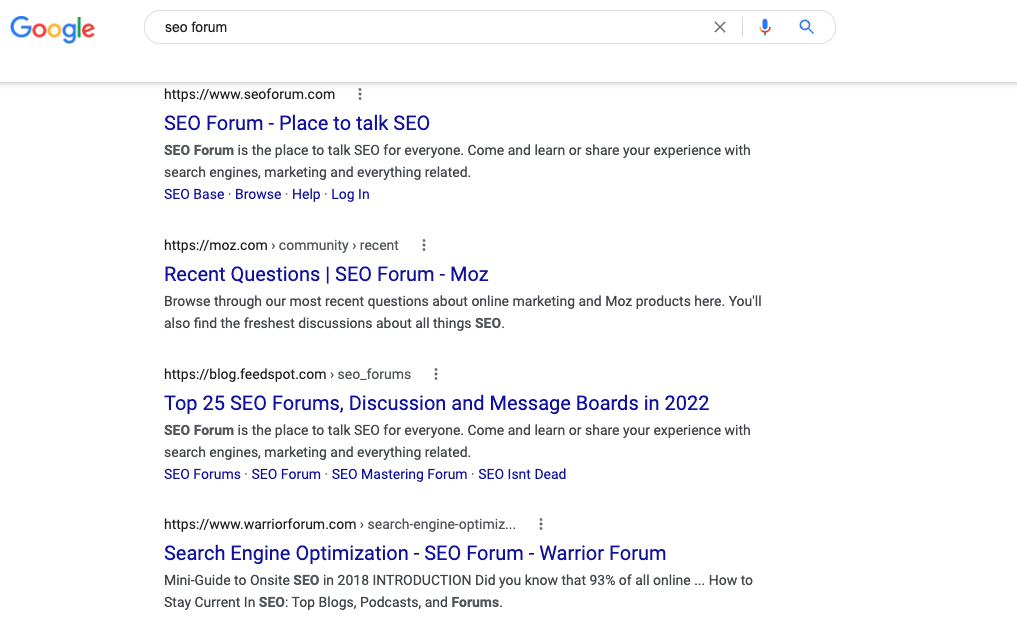Open the three-dot menu beside blog.feedspot.com result
Viewport: 1017px width, 629px height.
click(x=436, y=374)
